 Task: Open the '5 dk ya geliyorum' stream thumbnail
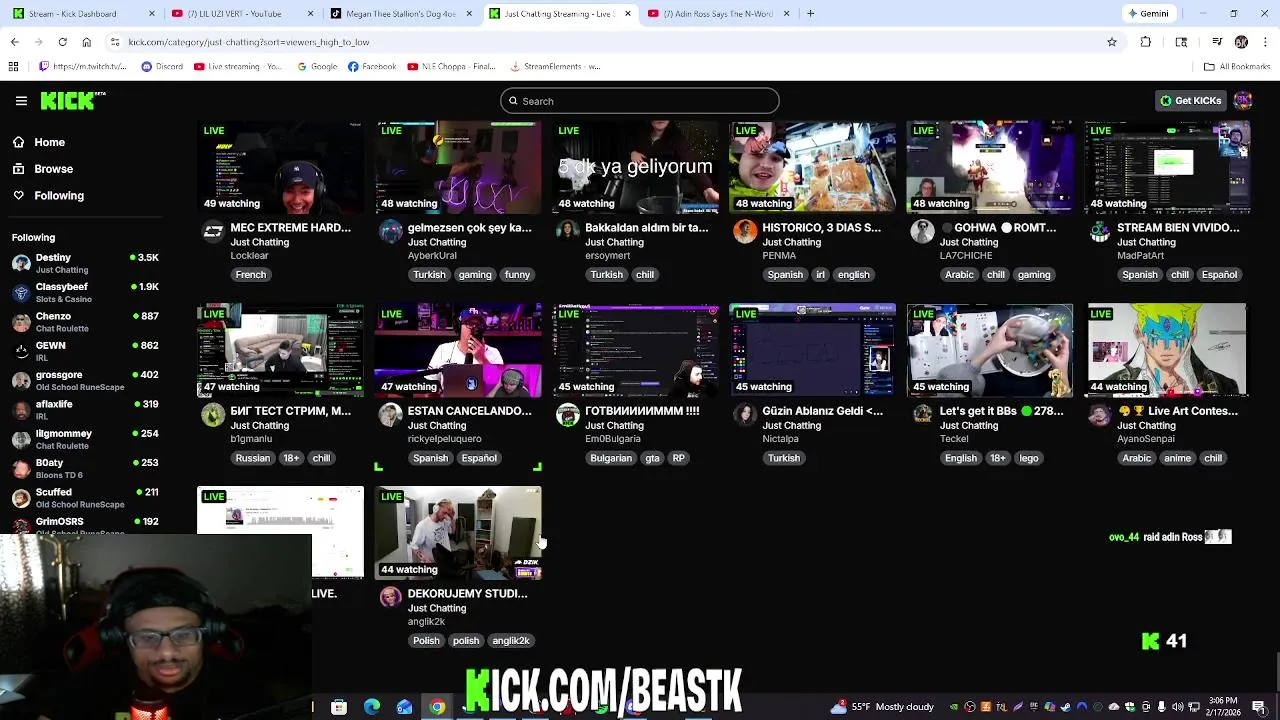[635, 167]
